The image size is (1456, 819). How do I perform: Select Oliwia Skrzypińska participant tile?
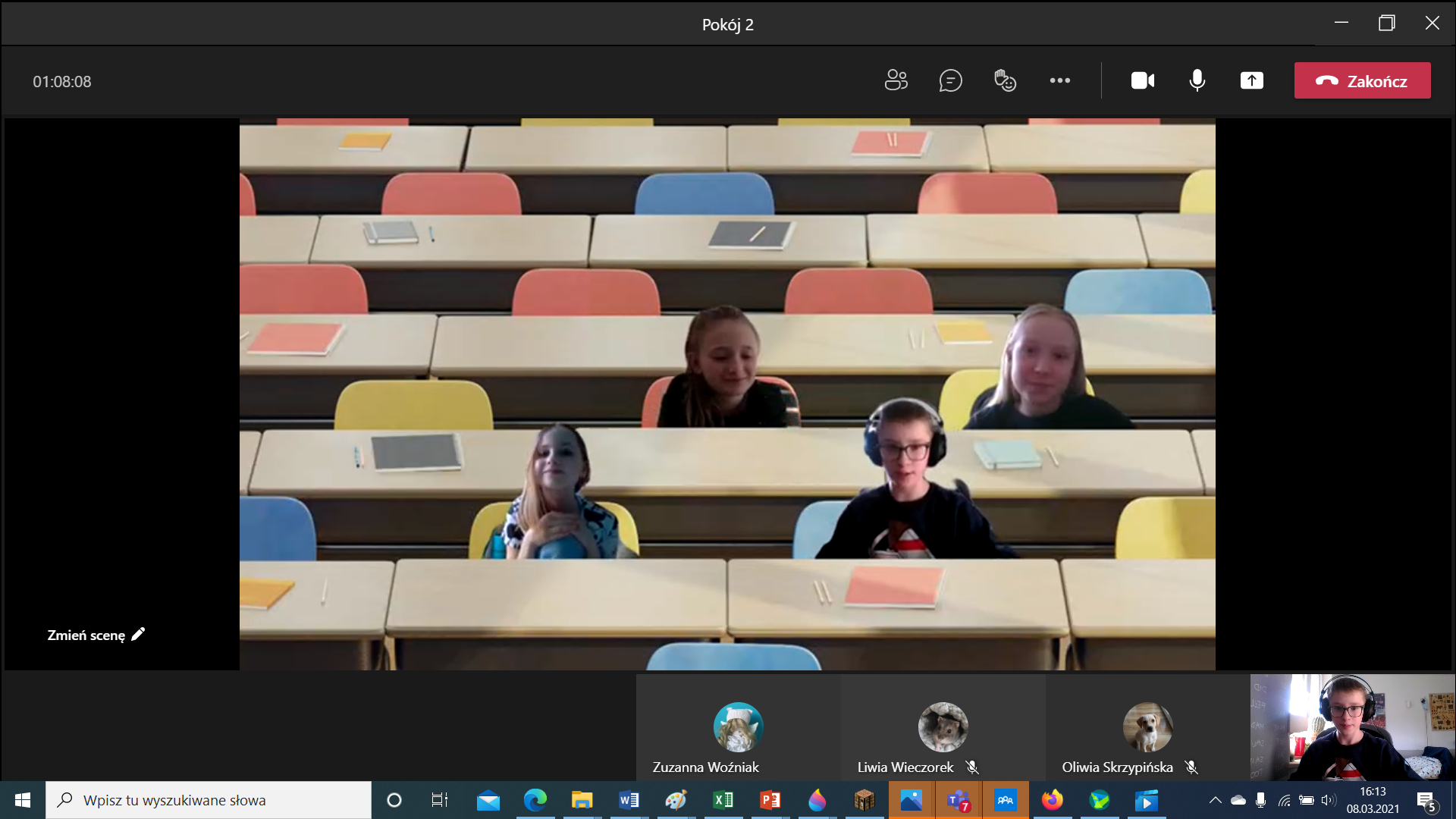[1147, 728]
